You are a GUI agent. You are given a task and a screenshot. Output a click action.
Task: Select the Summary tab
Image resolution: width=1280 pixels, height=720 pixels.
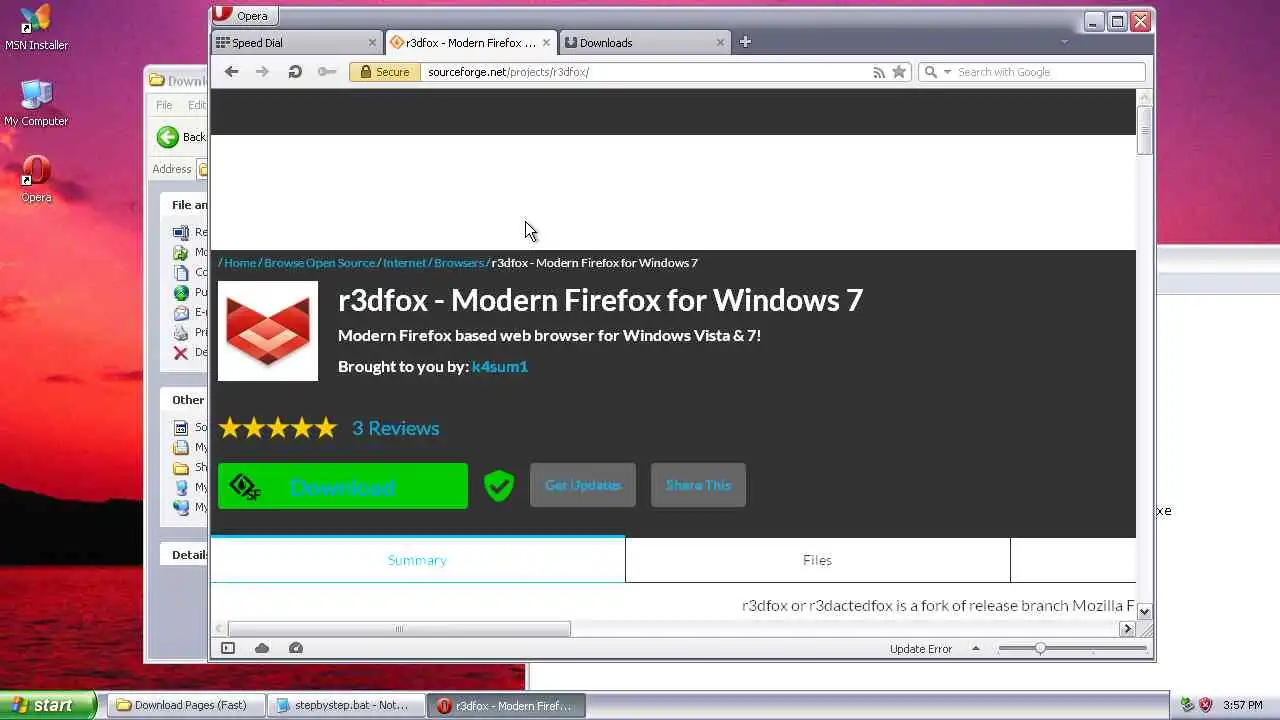(x=417, y=560)
